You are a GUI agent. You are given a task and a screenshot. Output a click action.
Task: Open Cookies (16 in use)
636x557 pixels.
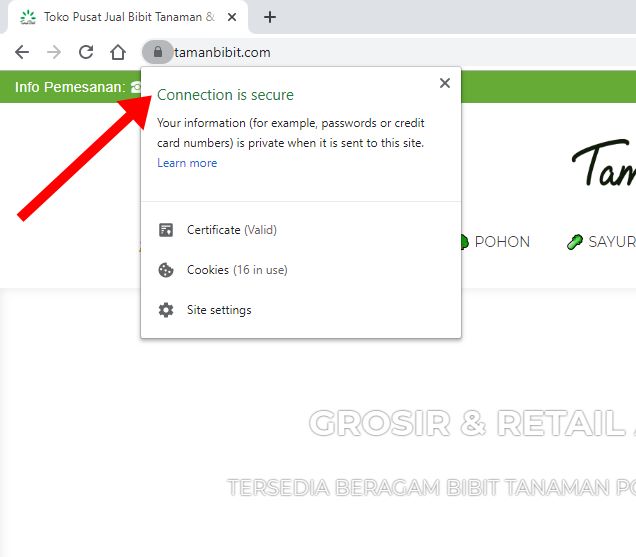click(301, 270)
